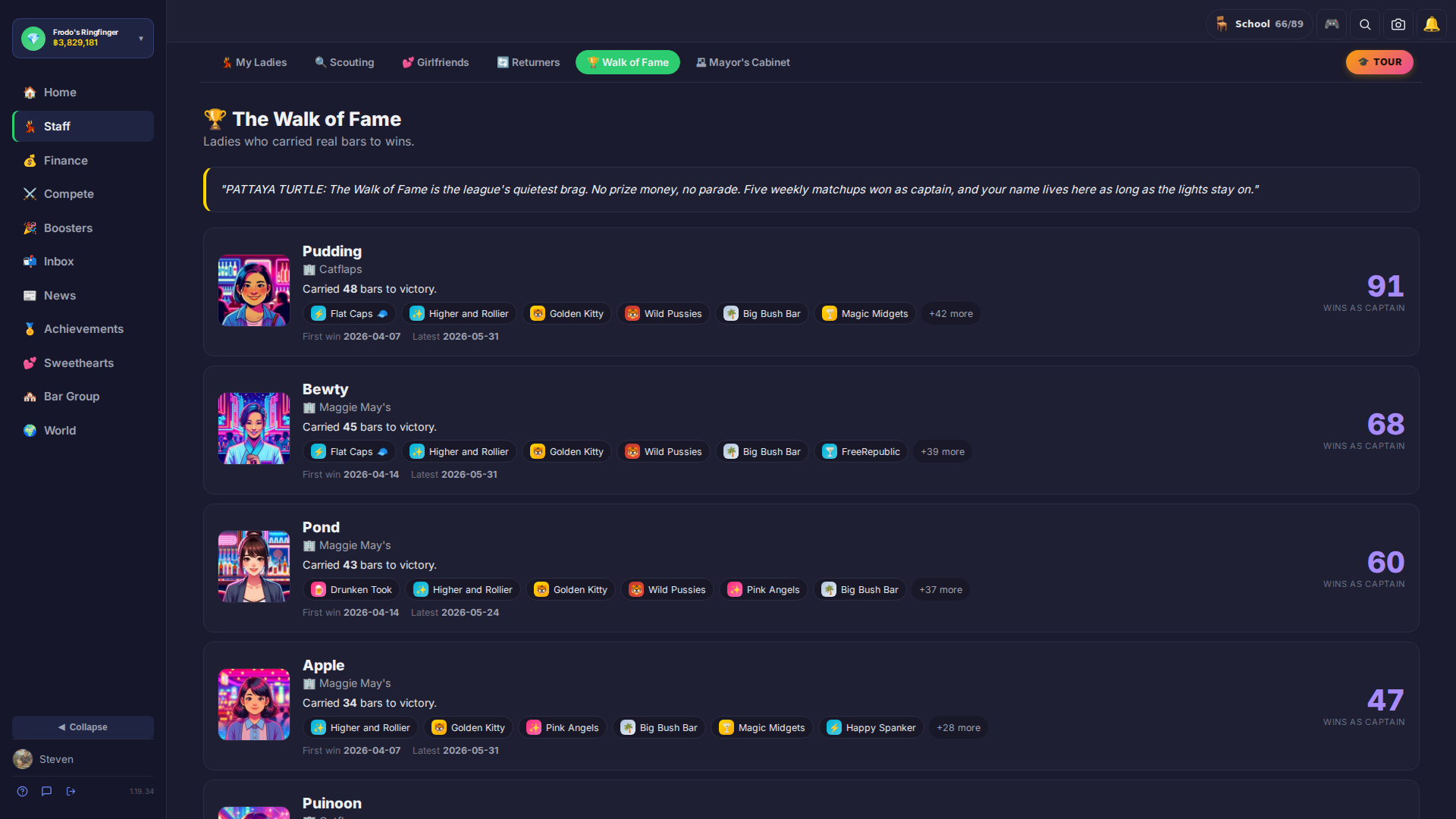1456x819 pixels.
Task: Click Happy Spanker chip in Apple's row
Action: pos(871,728)
